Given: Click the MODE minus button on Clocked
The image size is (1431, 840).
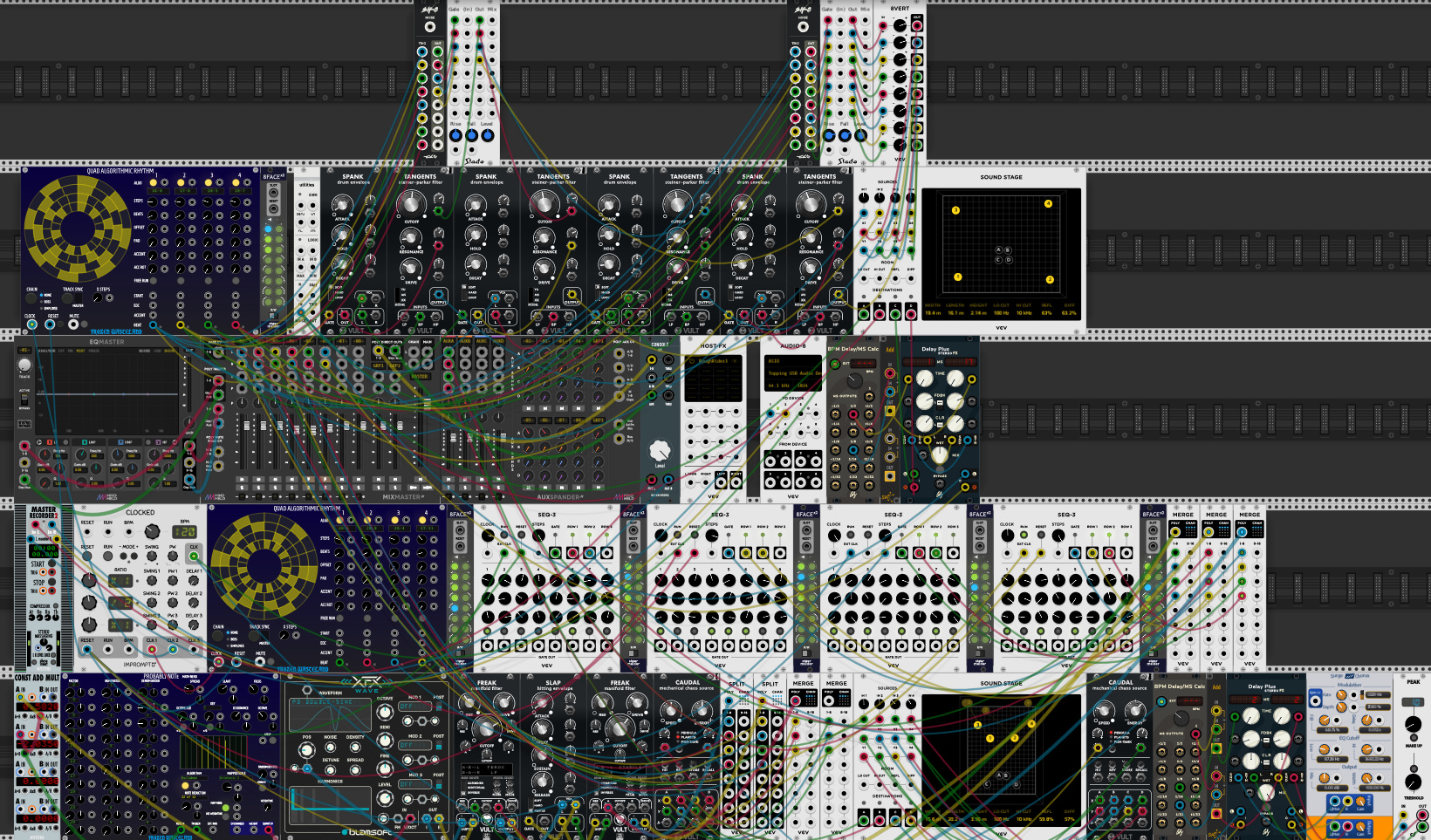Looking at the screenshot, I should click(x=123, y=556).
